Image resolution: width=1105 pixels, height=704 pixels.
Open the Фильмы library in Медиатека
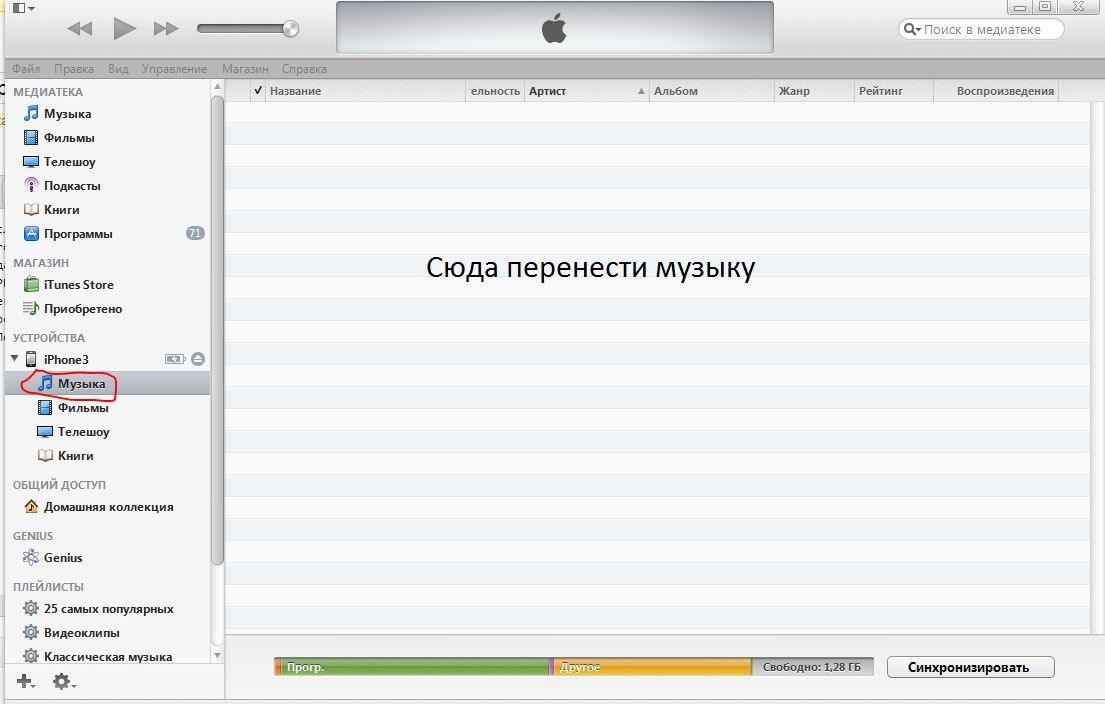69,137
